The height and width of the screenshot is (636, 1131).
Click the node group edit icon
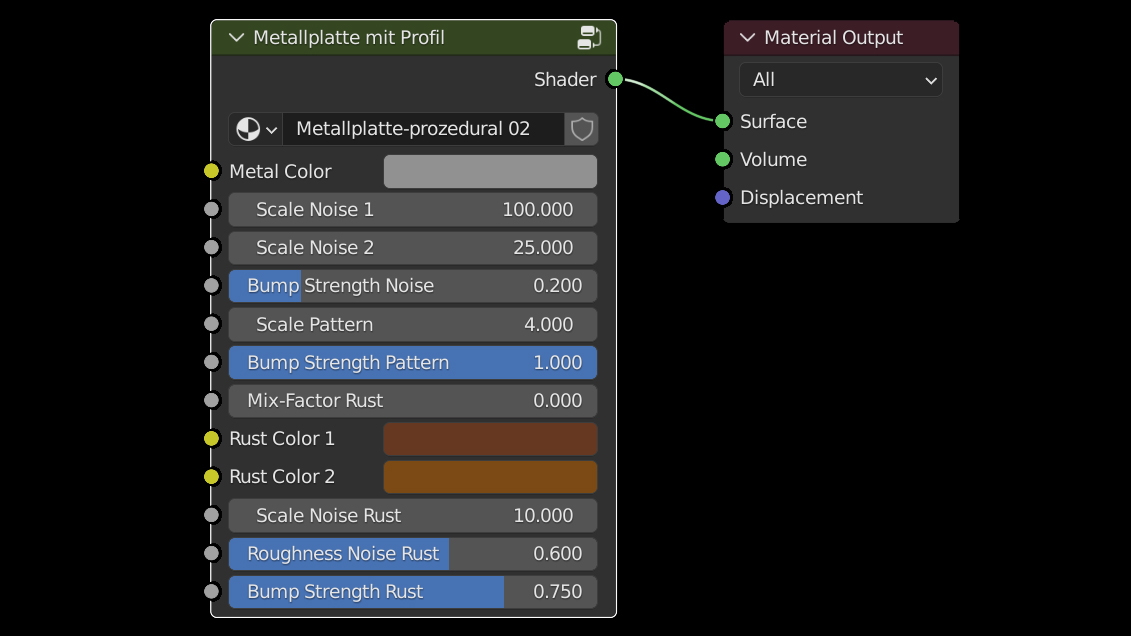click(589, 38)
